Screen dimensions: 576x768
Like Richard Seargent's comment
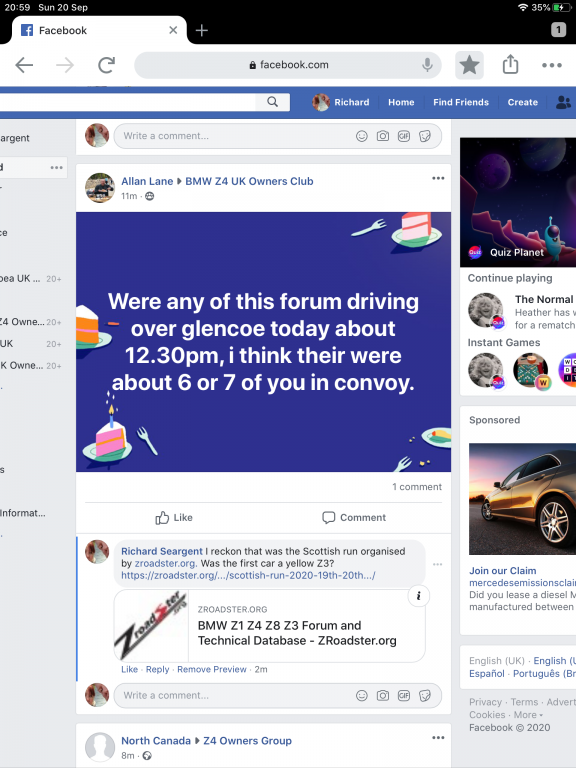click(129, 669)
